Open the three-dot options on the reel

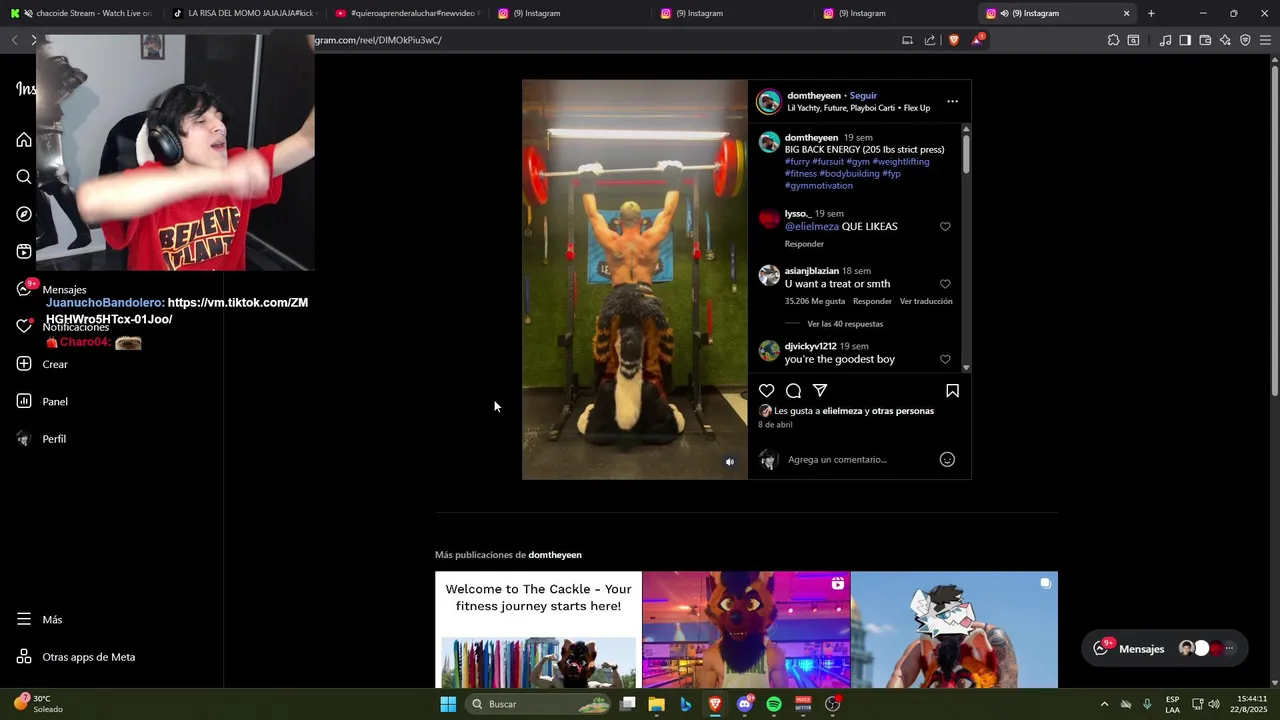tap(952, 101)
